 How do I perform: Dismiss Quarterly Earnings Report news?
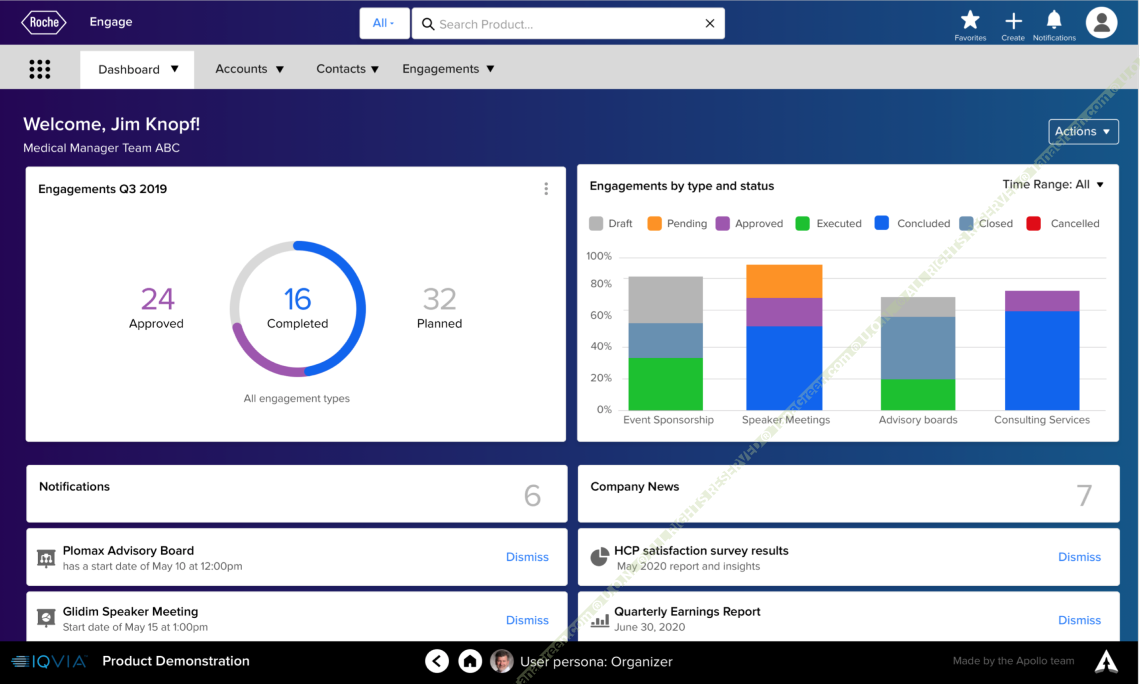1079,620
